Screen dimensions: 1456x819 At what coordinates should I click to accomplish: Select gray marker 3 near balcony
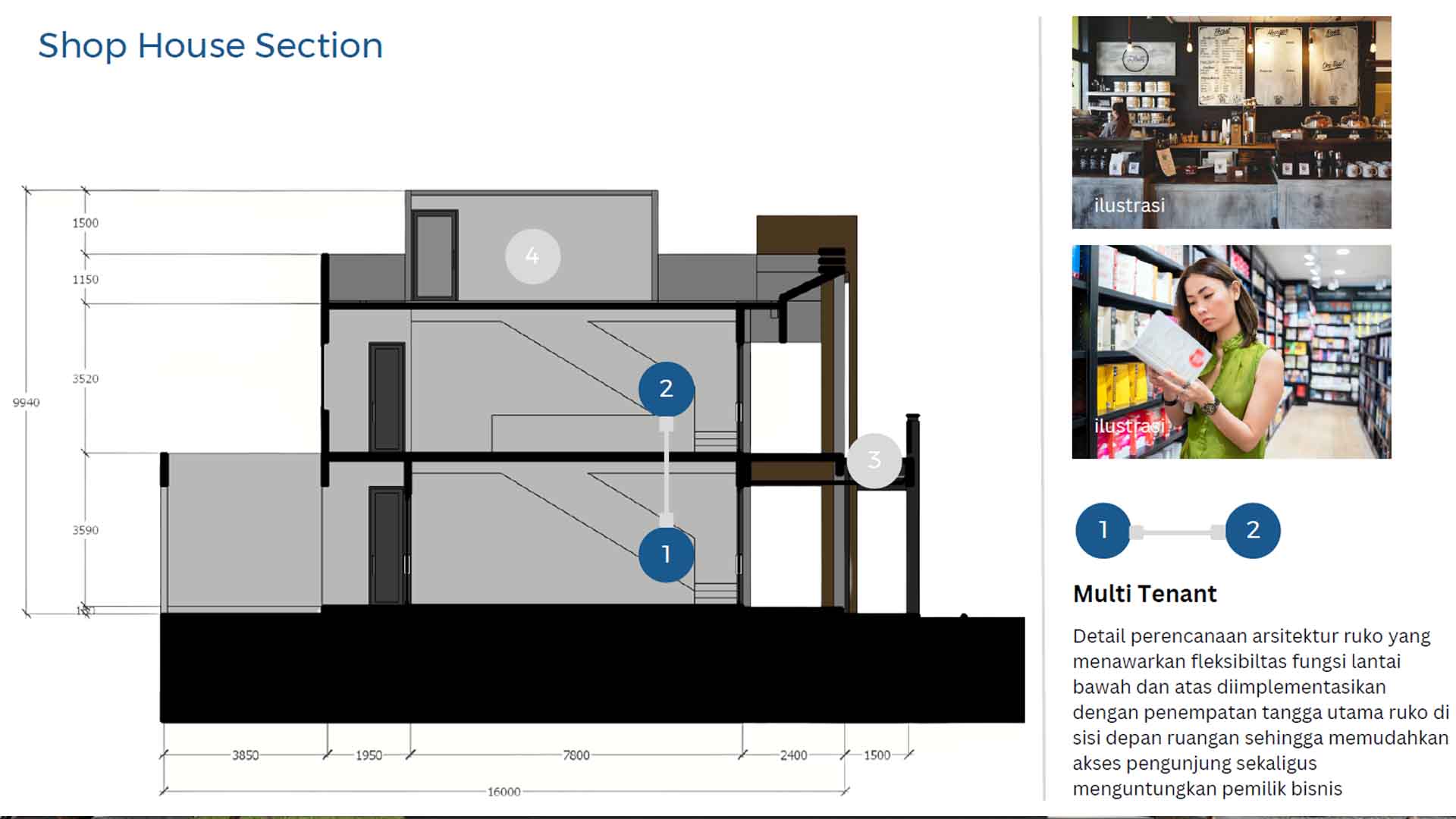[874, 460]
